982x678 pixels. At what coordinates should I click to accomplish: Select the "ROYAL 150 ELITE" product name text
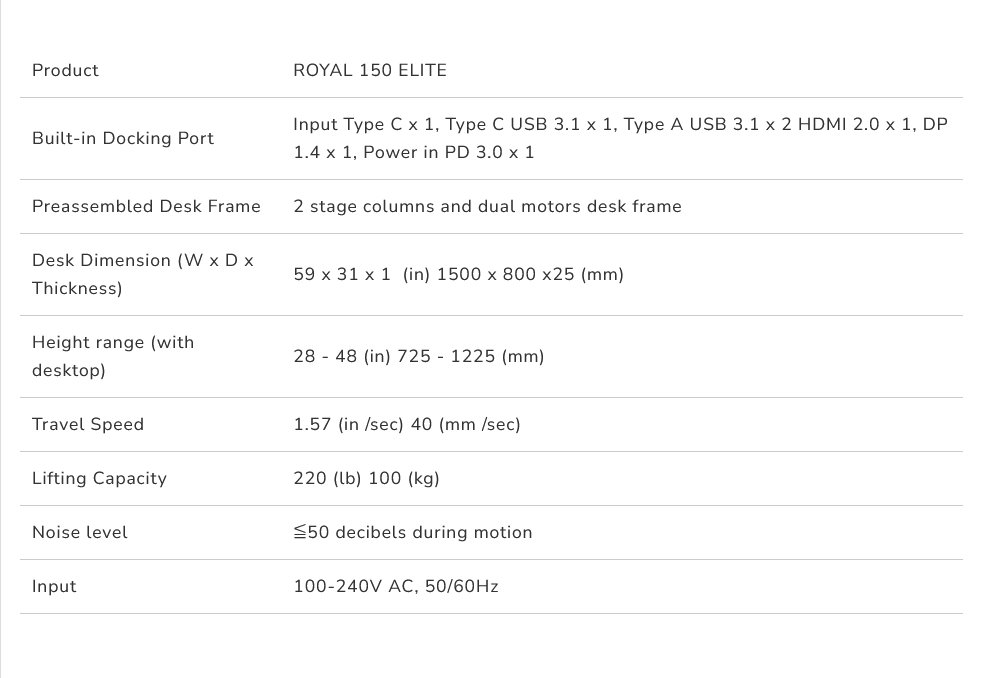pos(370,70)
